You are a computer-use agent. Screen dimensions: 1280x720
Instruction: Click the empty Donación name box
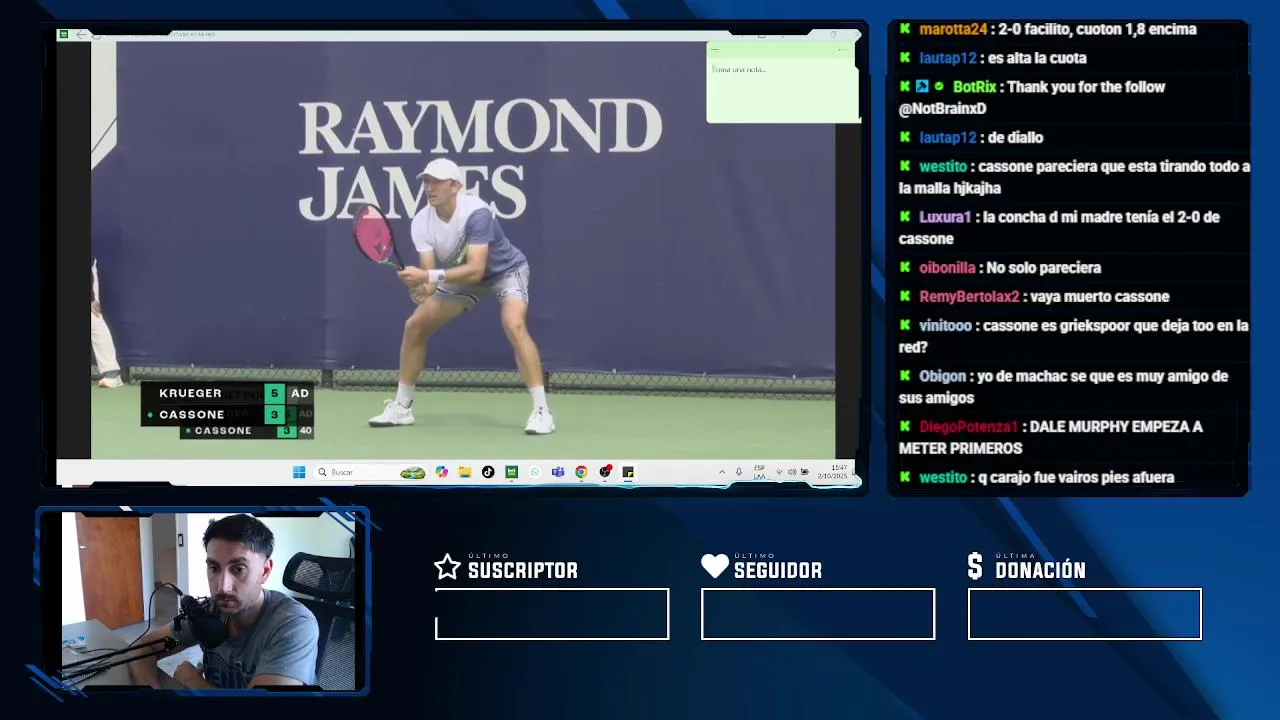tap(1085, 614)
